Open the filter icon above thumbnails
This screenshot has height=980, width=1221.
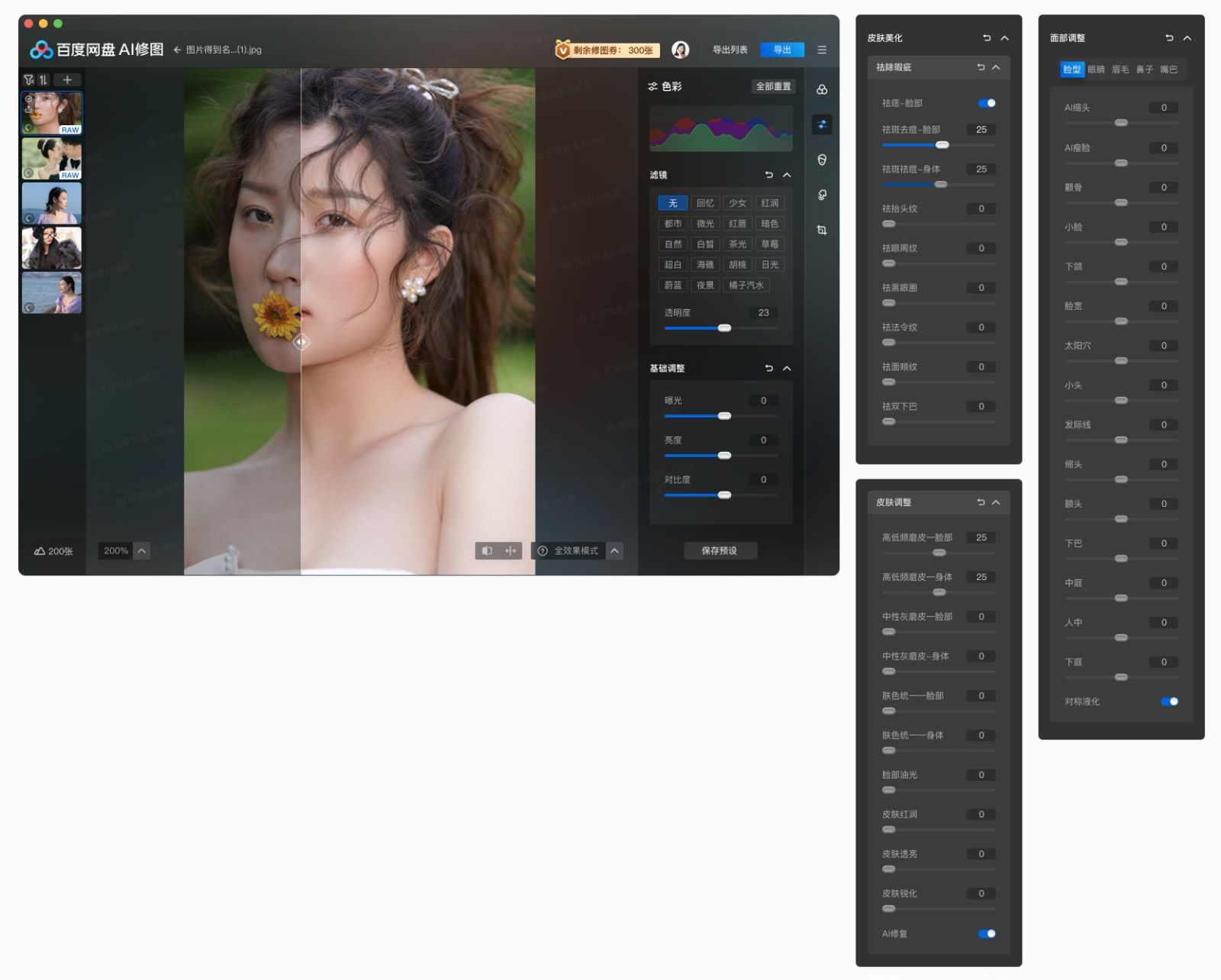(29, 79)
